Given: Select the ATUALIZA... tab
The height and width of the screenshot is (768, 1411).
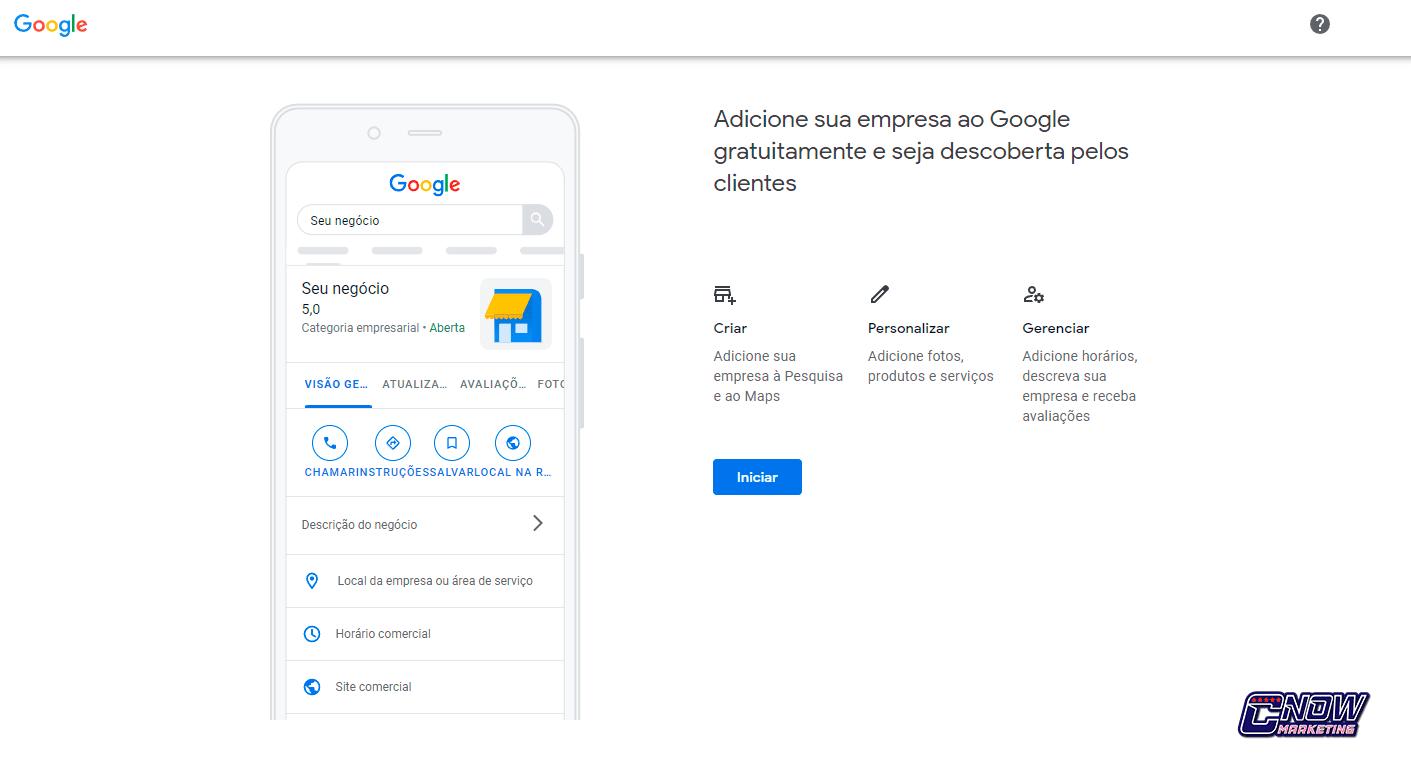Looking at the screenshot, I should click(415, 384).
